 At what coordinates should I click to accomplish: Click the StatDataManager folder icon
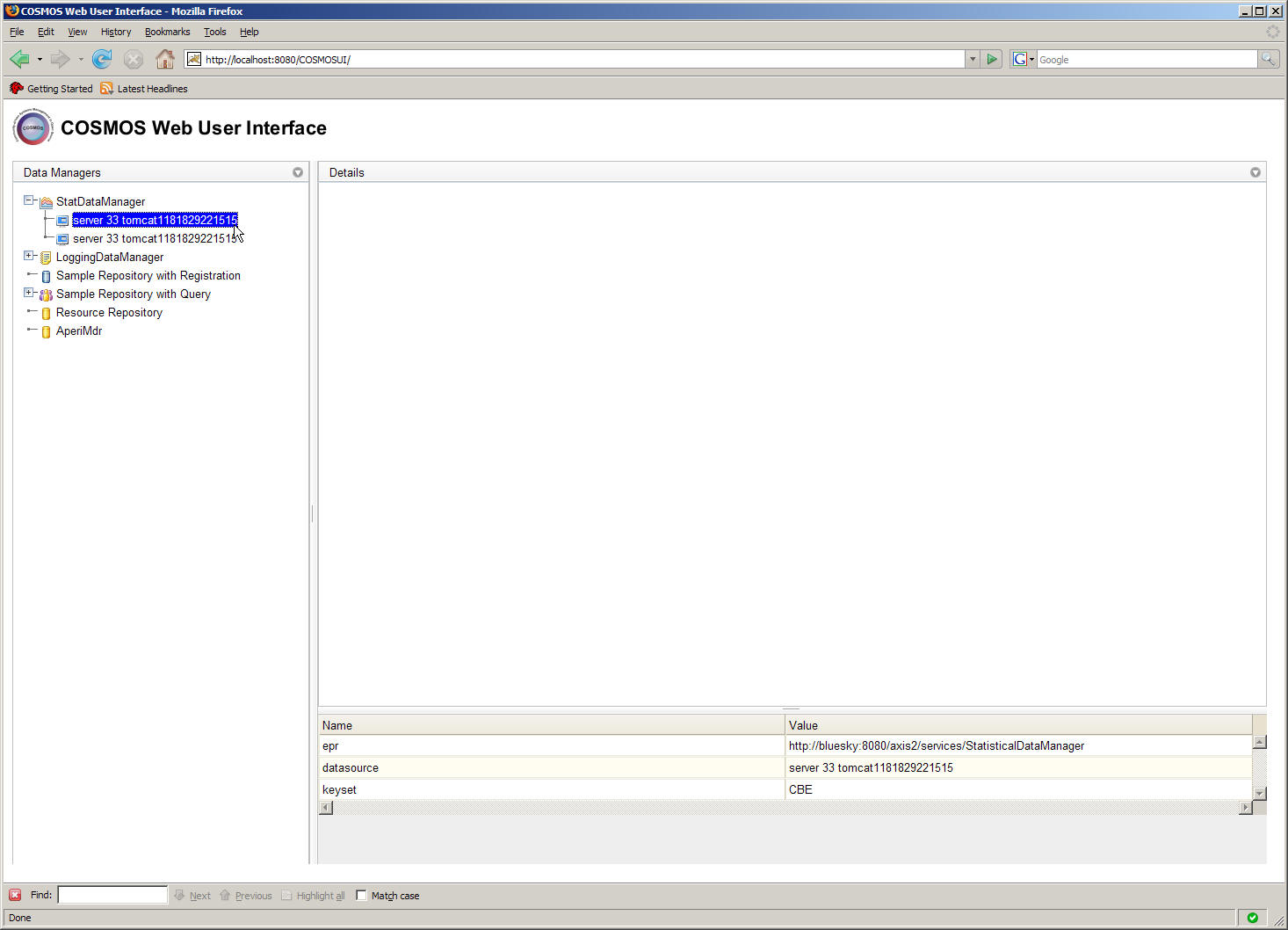coord(47,202)
